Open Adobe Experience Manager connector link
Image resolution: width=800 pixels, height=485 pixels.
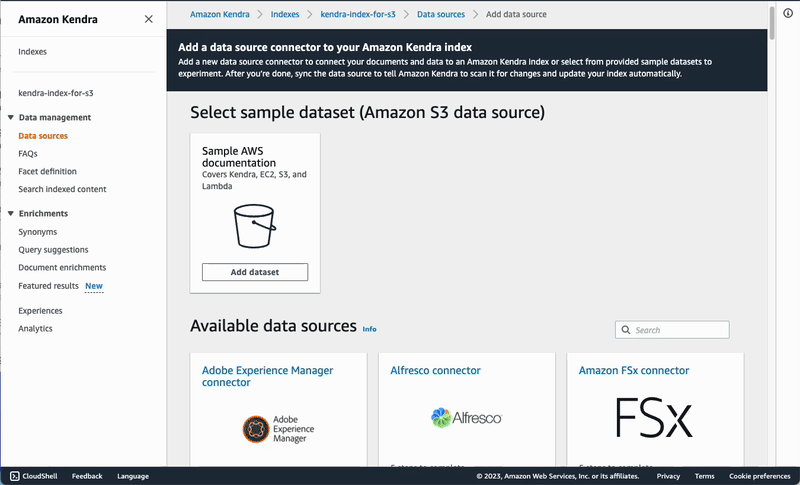pyautogui.click(x=267, y=376)
